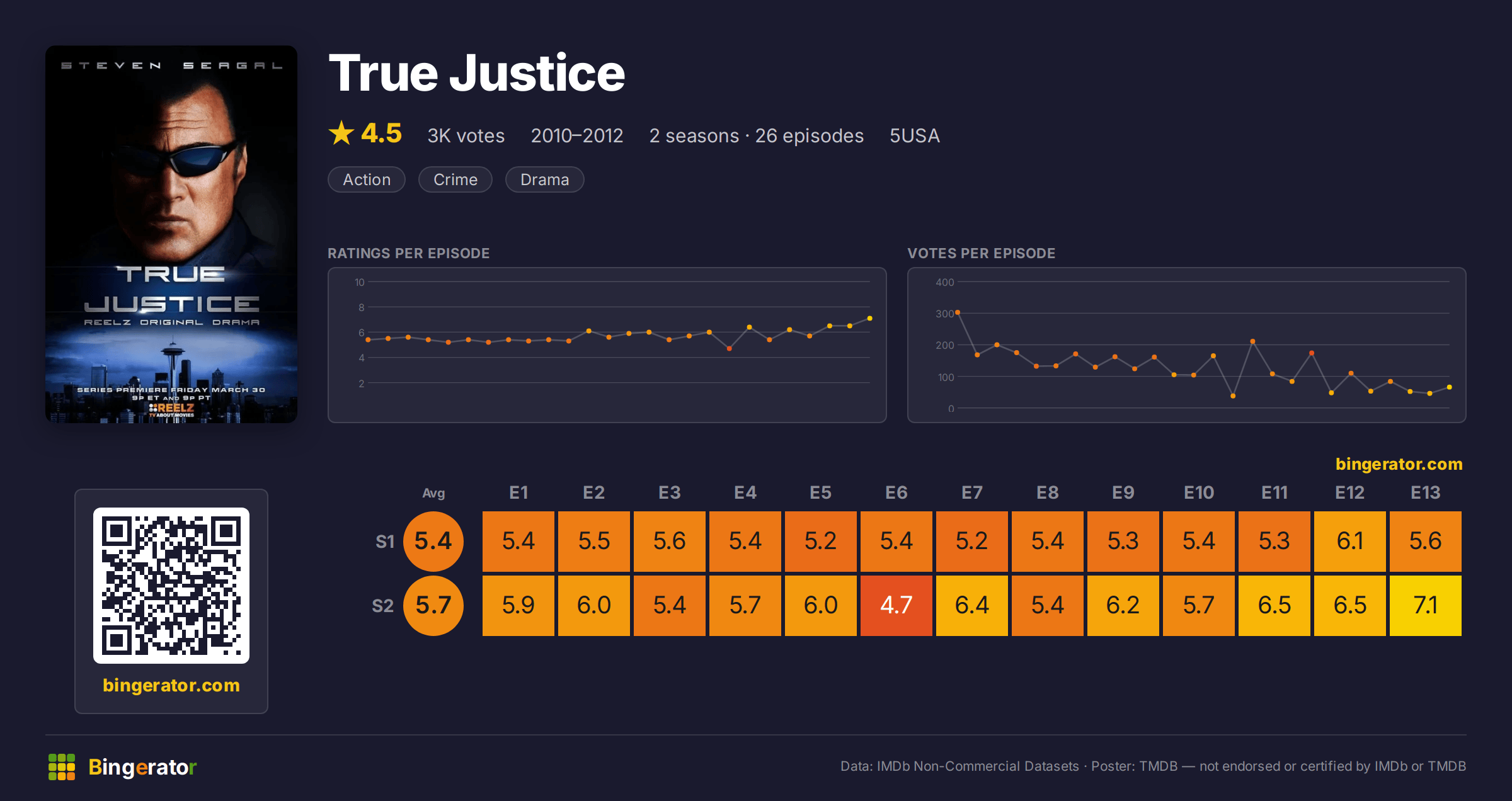Click the QR code image
This screenshot has height=801, width=1512.
point(171,585)
